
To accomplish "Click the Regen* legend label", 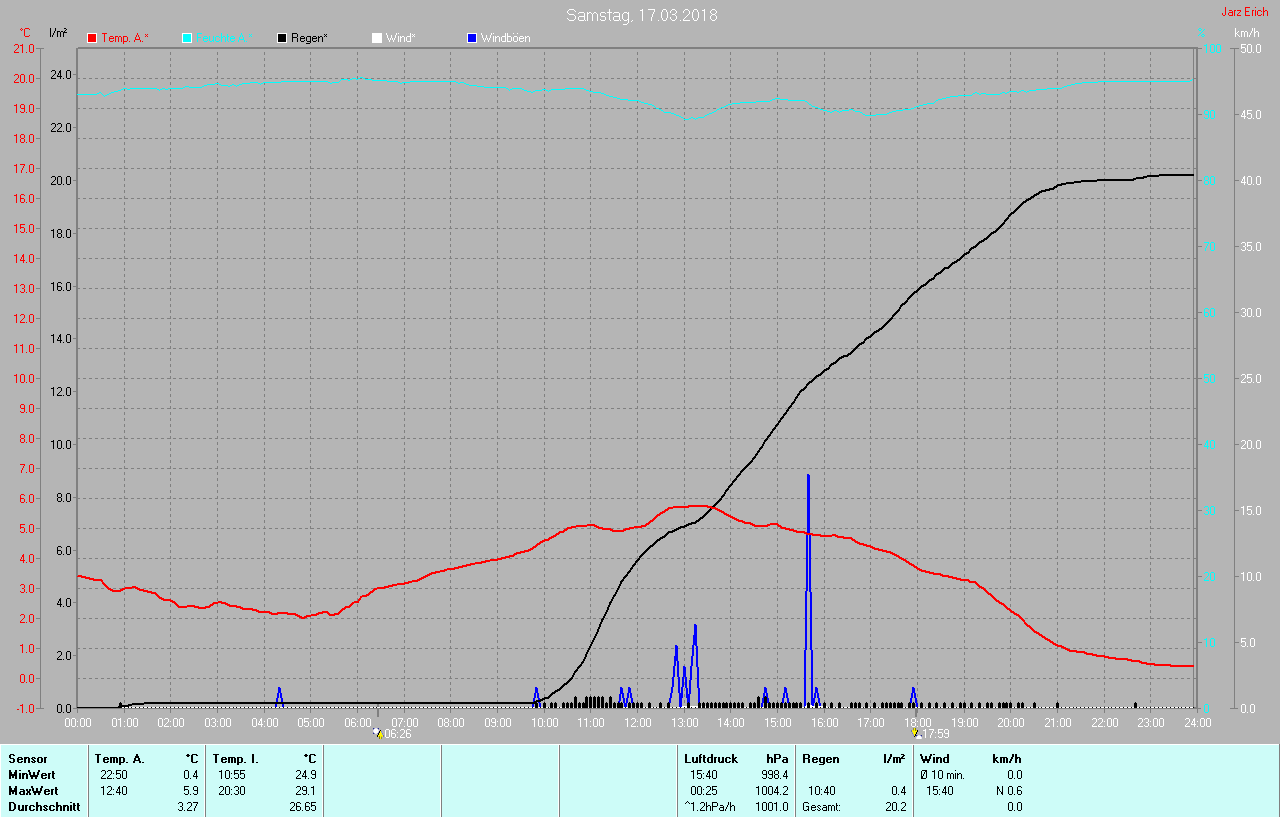I will 309,38.
